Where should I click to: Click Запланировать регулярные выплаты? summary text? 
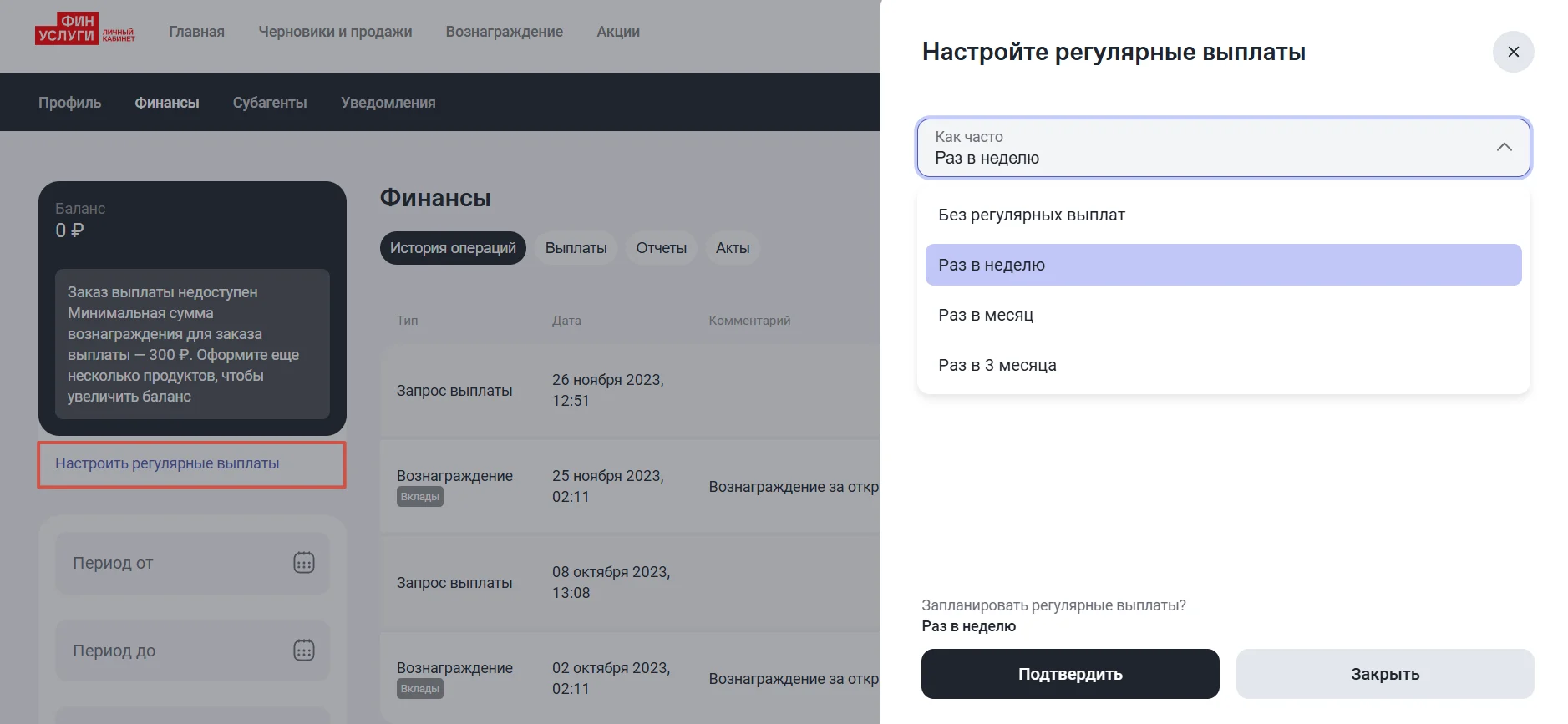click(x=1053, y=605)
